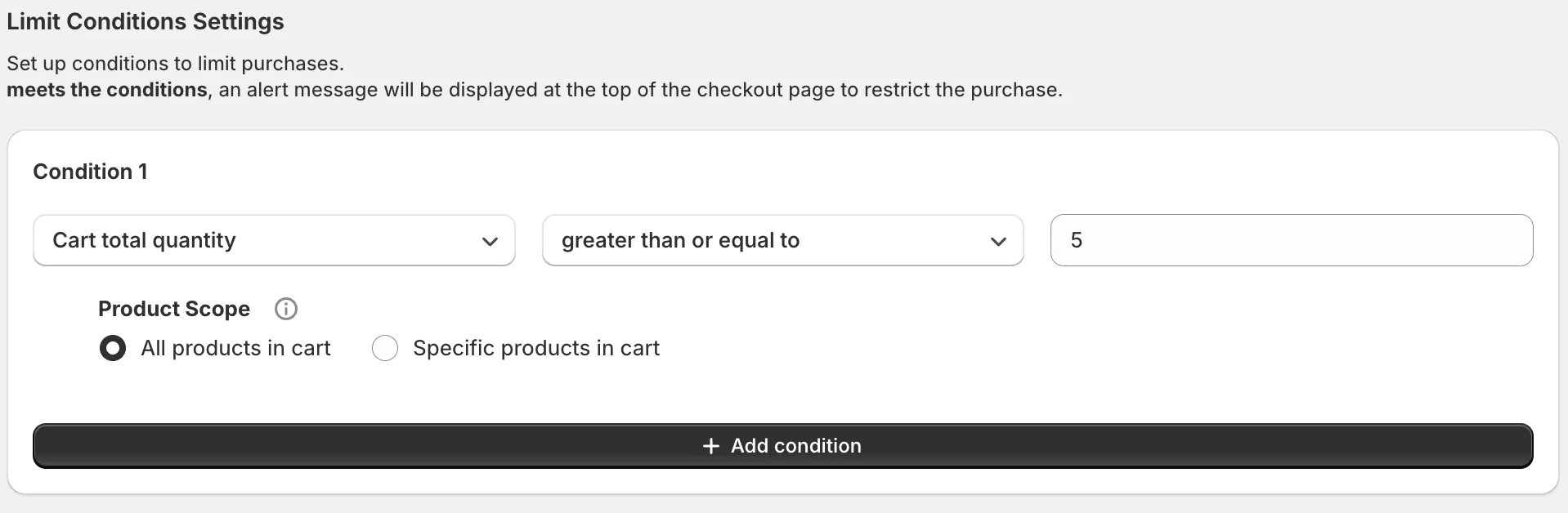Select the All products in cart radio button
The width and height of the screenshot is (1568, 513).
tap(113, 348)
